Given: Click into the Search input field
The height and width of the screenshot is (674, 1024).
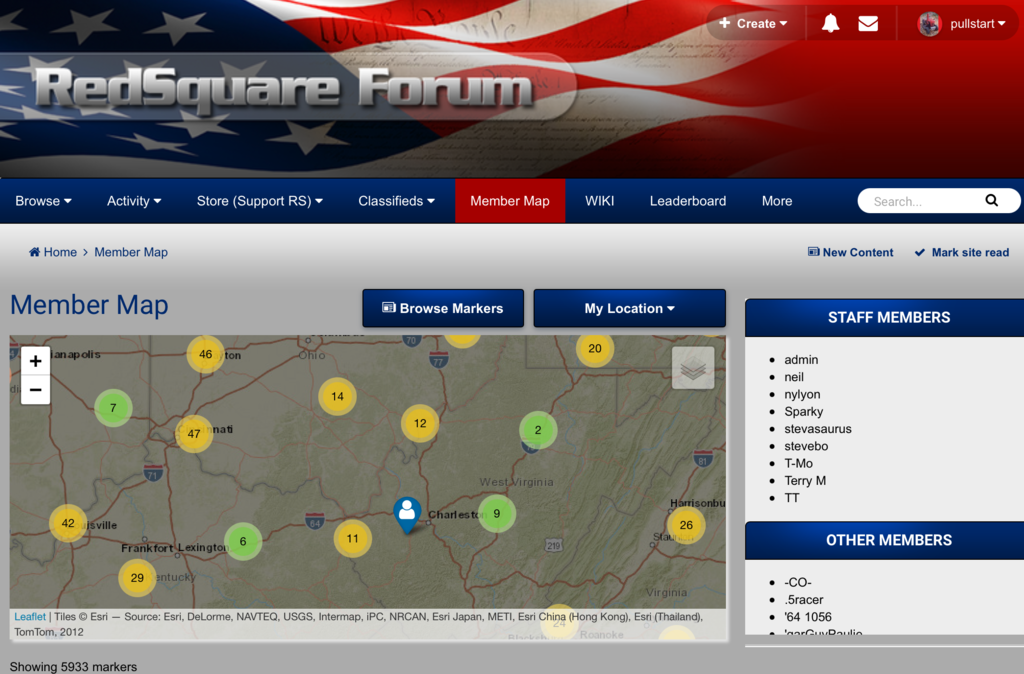Looking at the screenshot, I should 920,201.
